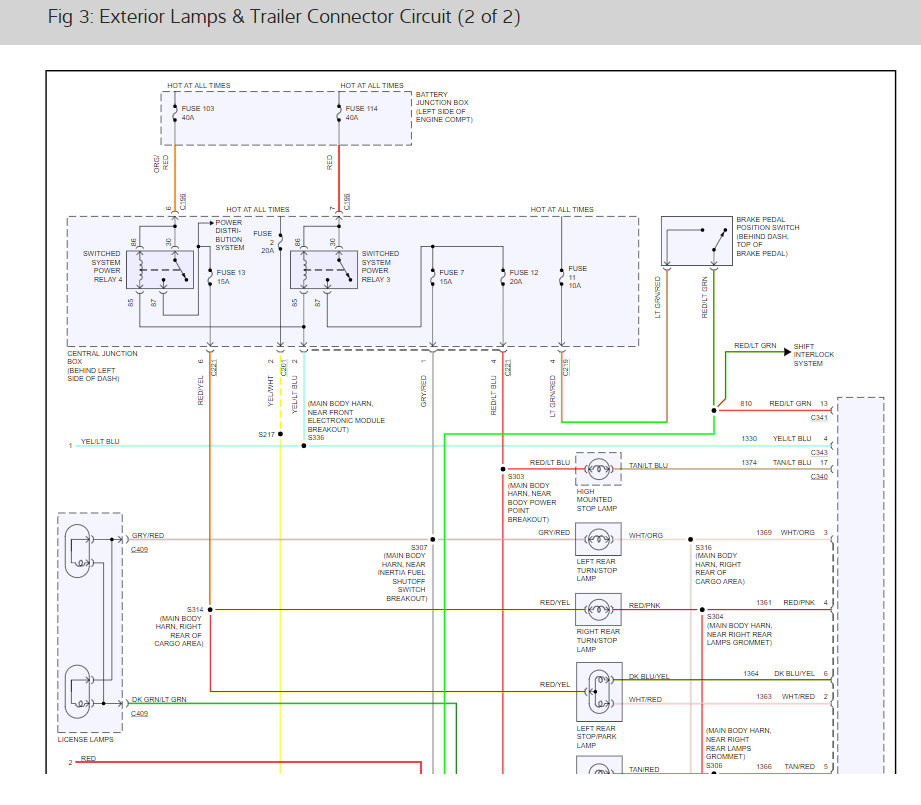The height and width of the screenshot is (805, 921).
Task: Click the 'FUSE 114 40A' label
Action: 362,113
